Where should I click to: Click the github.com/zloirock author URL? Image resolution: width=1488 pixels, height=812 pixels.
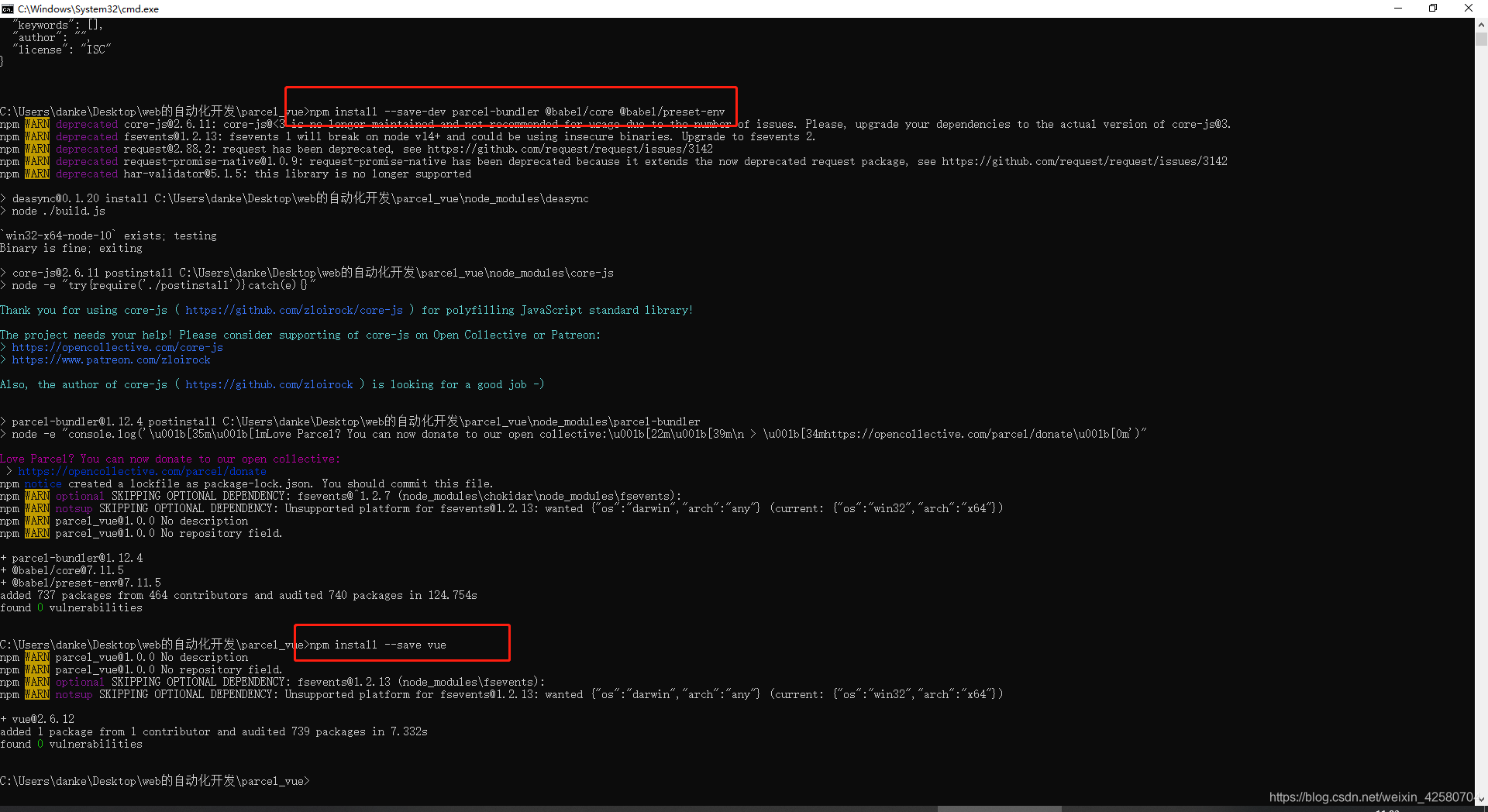269,384
